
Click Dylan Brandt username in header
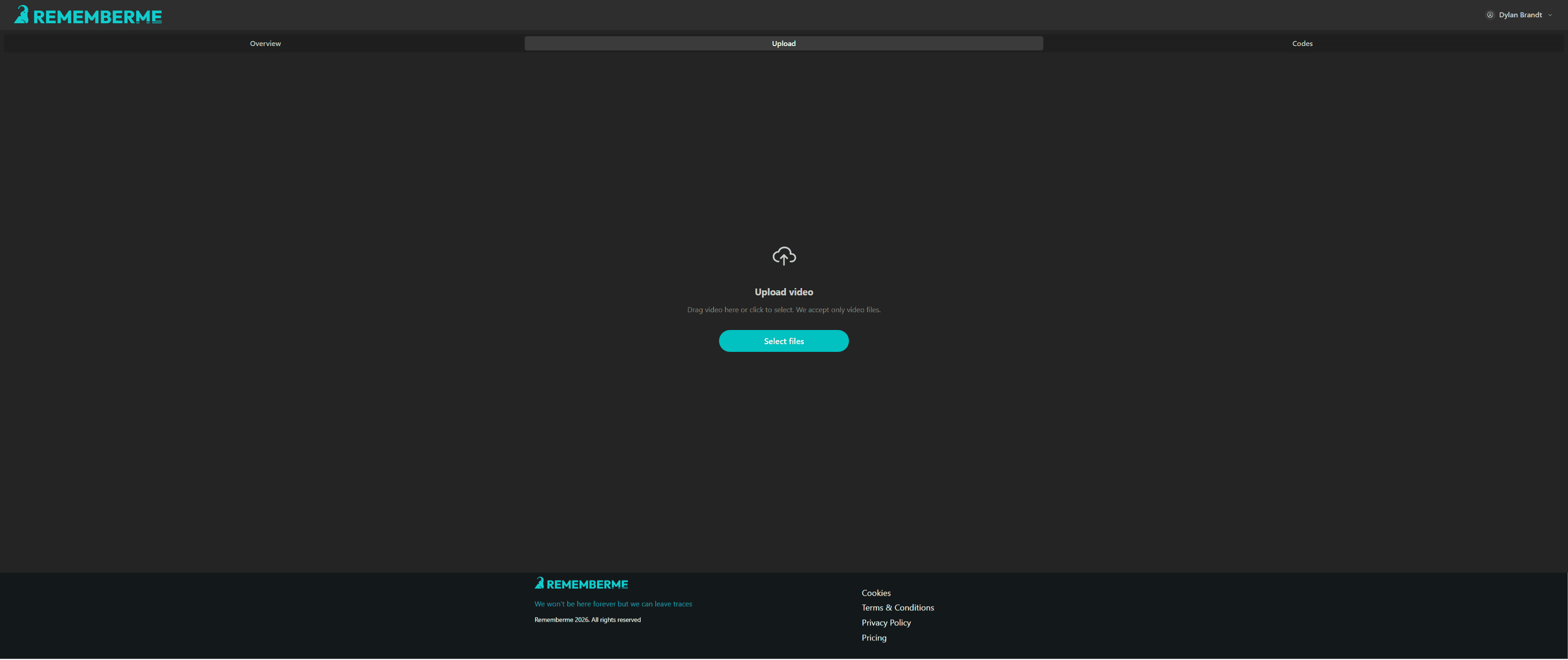tap(1522, 14)
